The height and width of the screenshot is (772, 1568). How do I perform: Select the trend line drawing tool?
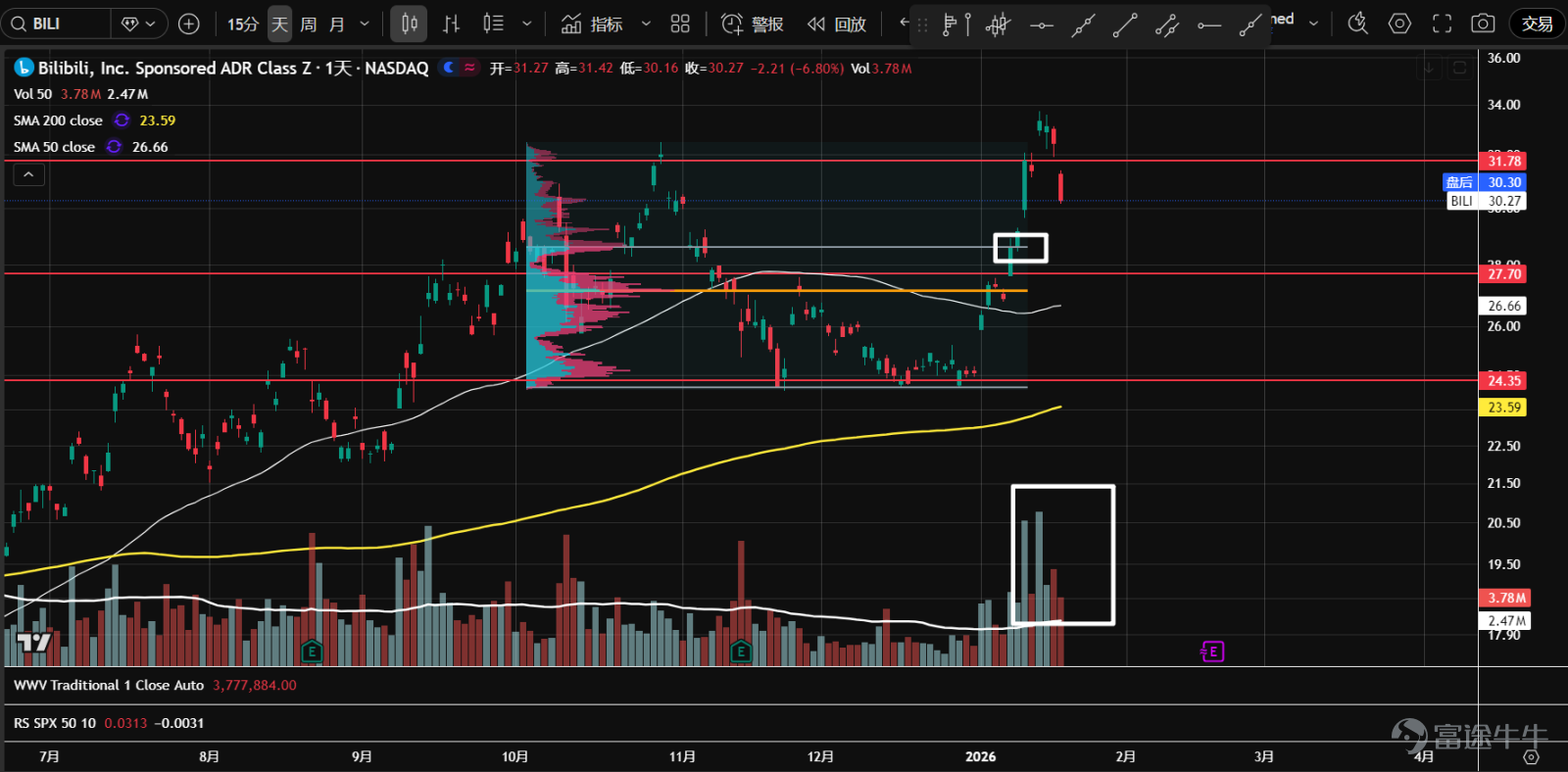coord(1125,25)
